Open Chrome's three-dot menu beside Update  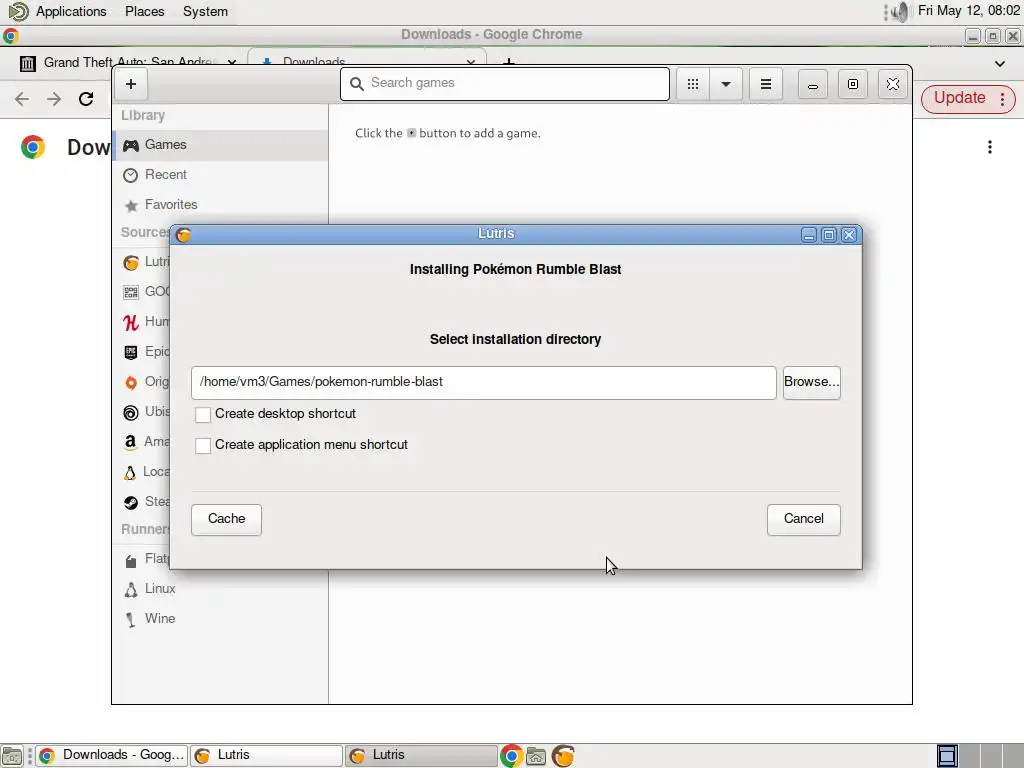(x=1002, y=99)
